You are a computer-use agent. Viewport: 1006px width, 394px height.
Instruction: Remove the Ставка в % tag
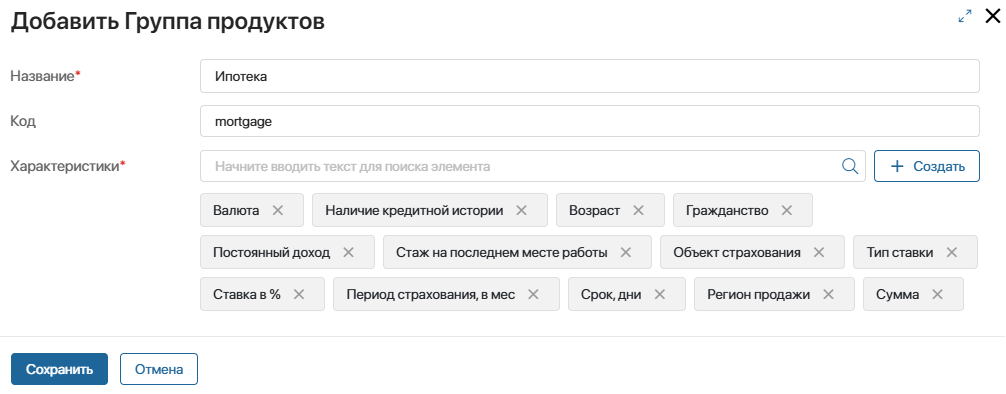coord(299,295)
